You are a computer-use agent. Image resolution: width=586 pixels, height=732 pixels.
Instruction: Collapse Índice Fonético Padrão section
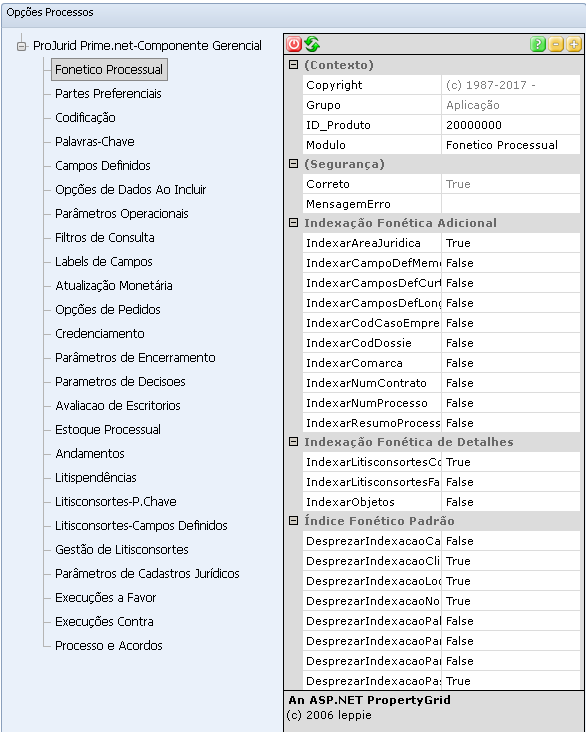[293, 521]
